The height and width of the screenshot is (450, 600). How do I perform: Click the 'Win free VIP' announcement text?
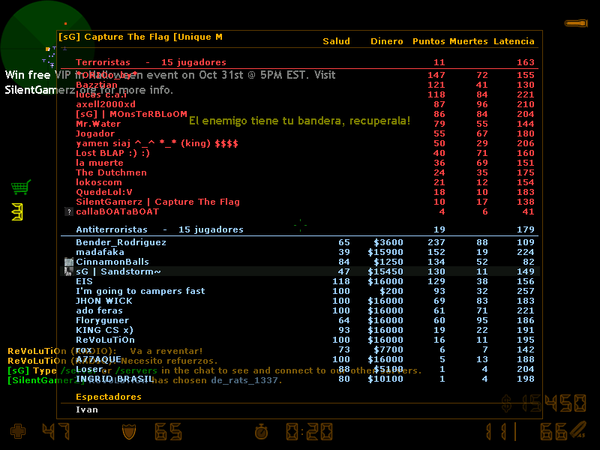pos(170,82)
